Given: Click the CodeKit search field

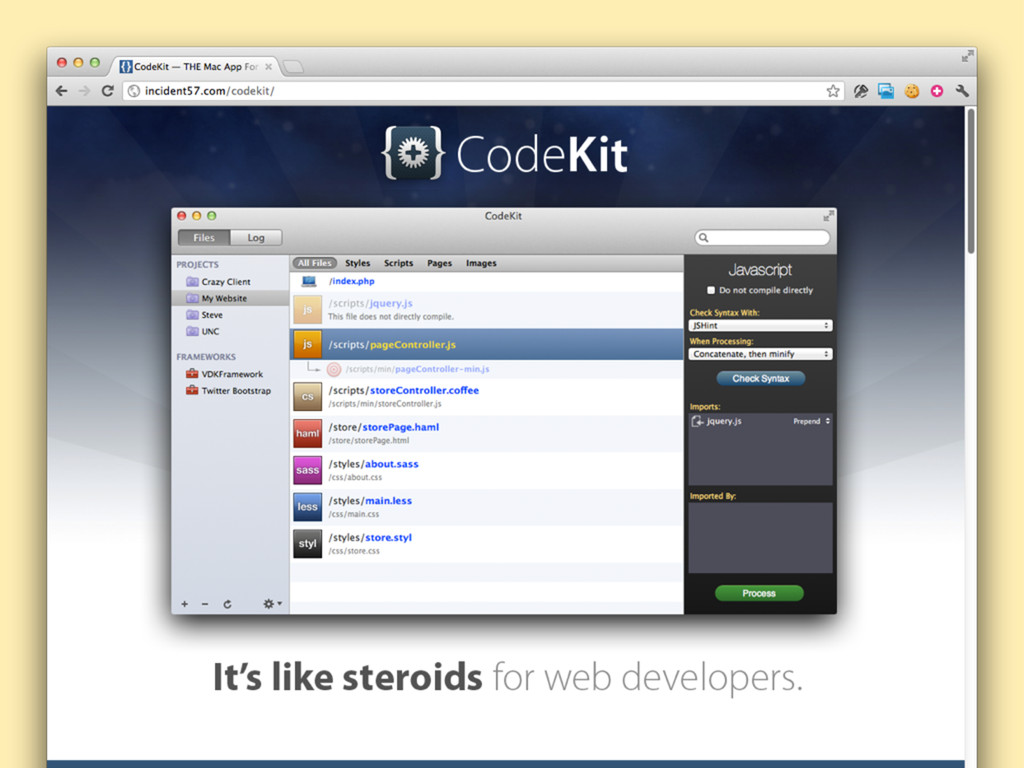Looking at the screenshot, I should (762, 238).
